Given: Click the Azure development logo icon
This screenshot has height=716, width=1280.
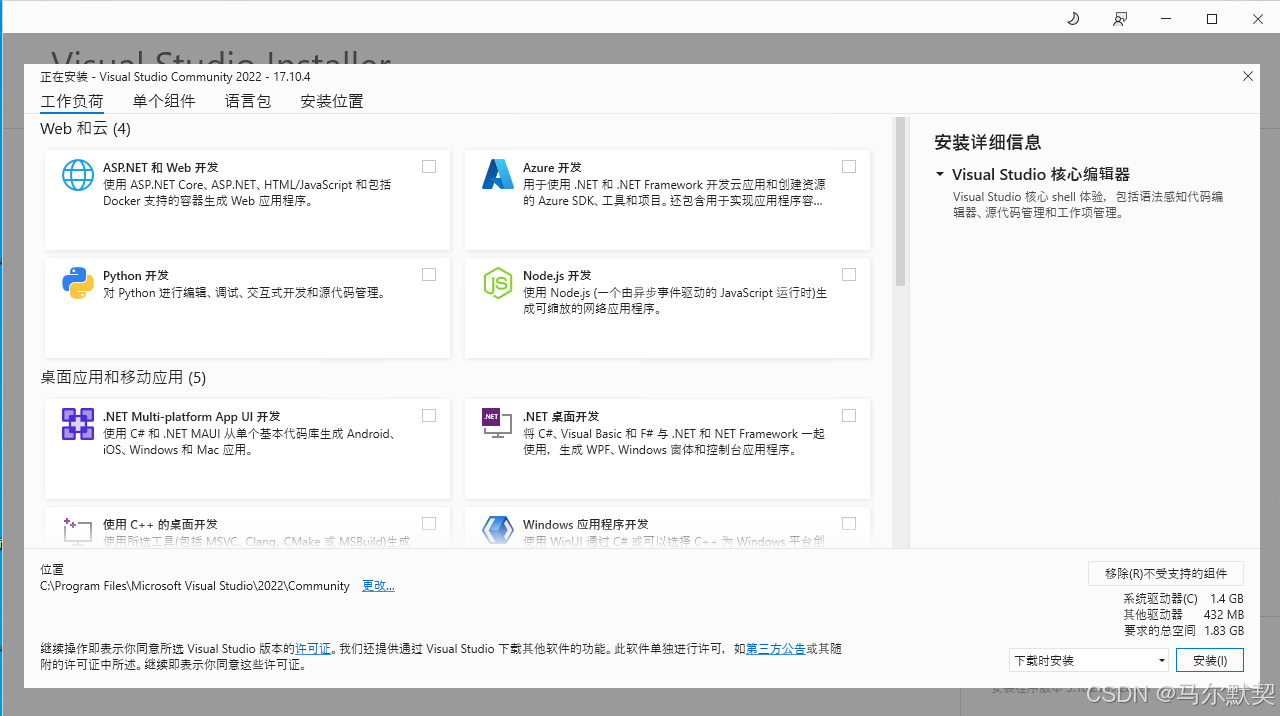Looking at the screenshot, I should (x=498, y=175).
